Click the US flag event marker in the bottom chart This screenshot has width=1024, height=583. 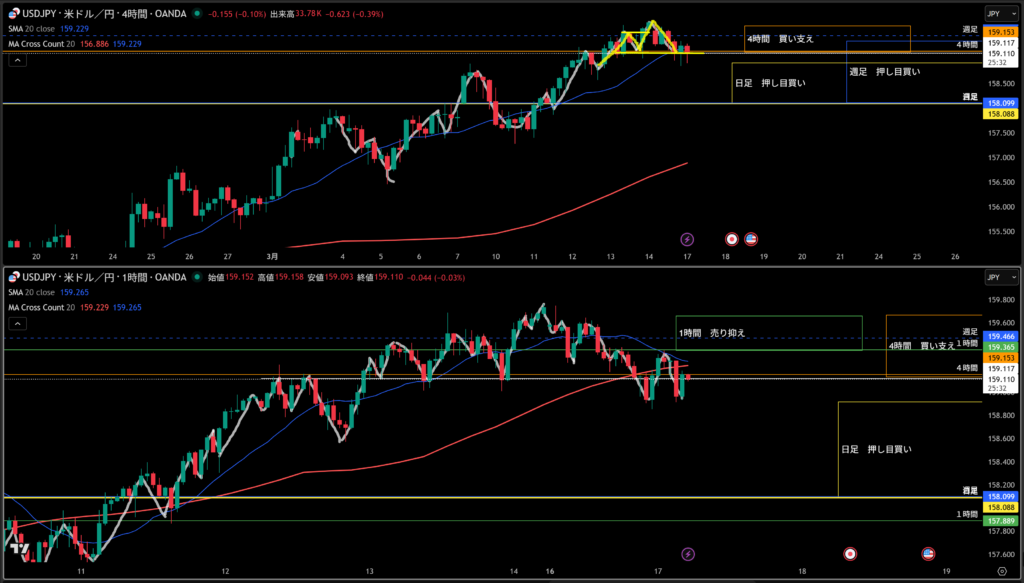click(x=928, y=553)
